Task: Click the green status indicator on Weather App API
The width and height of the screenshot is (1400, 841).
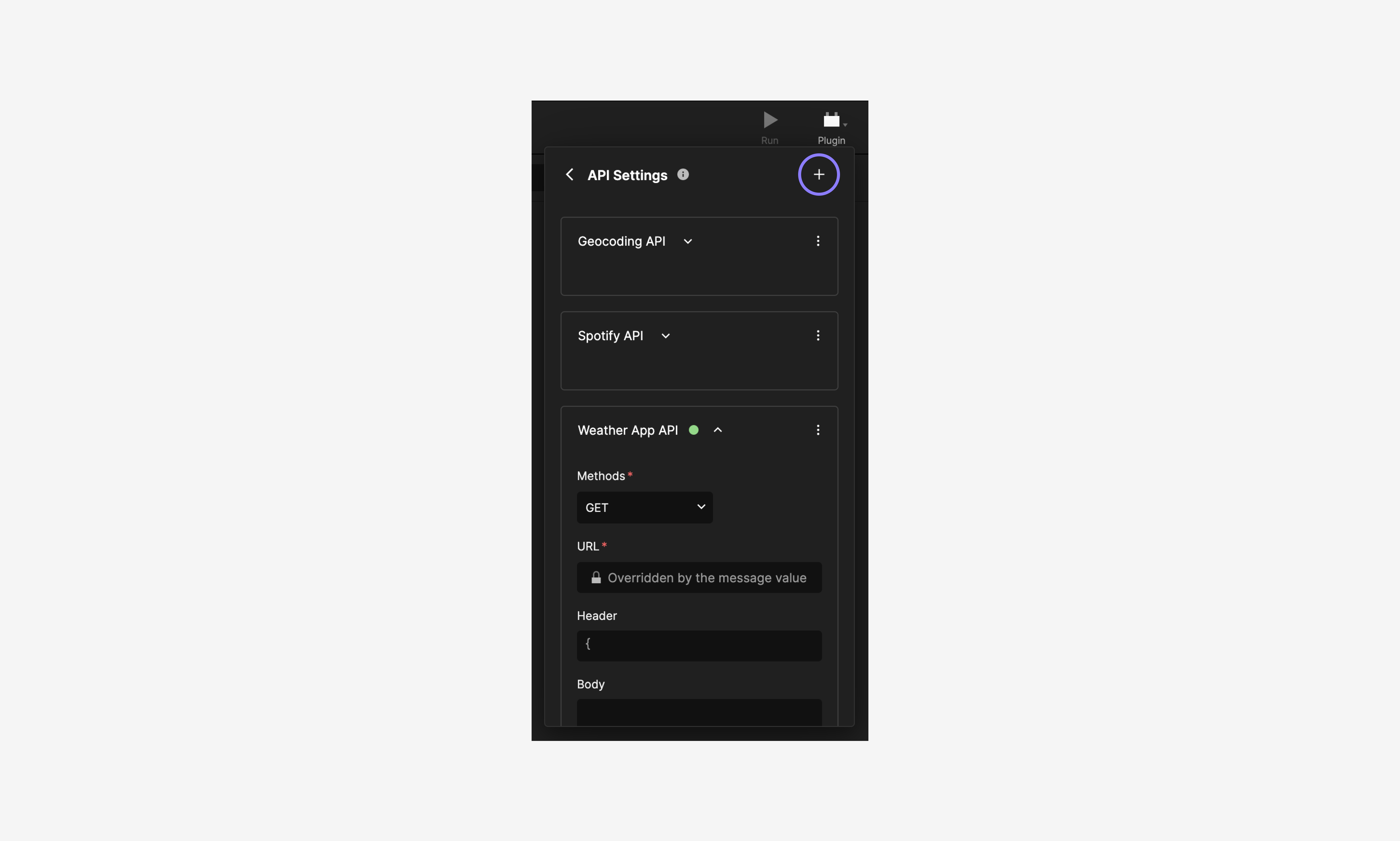Action: [x=693, y=429]
